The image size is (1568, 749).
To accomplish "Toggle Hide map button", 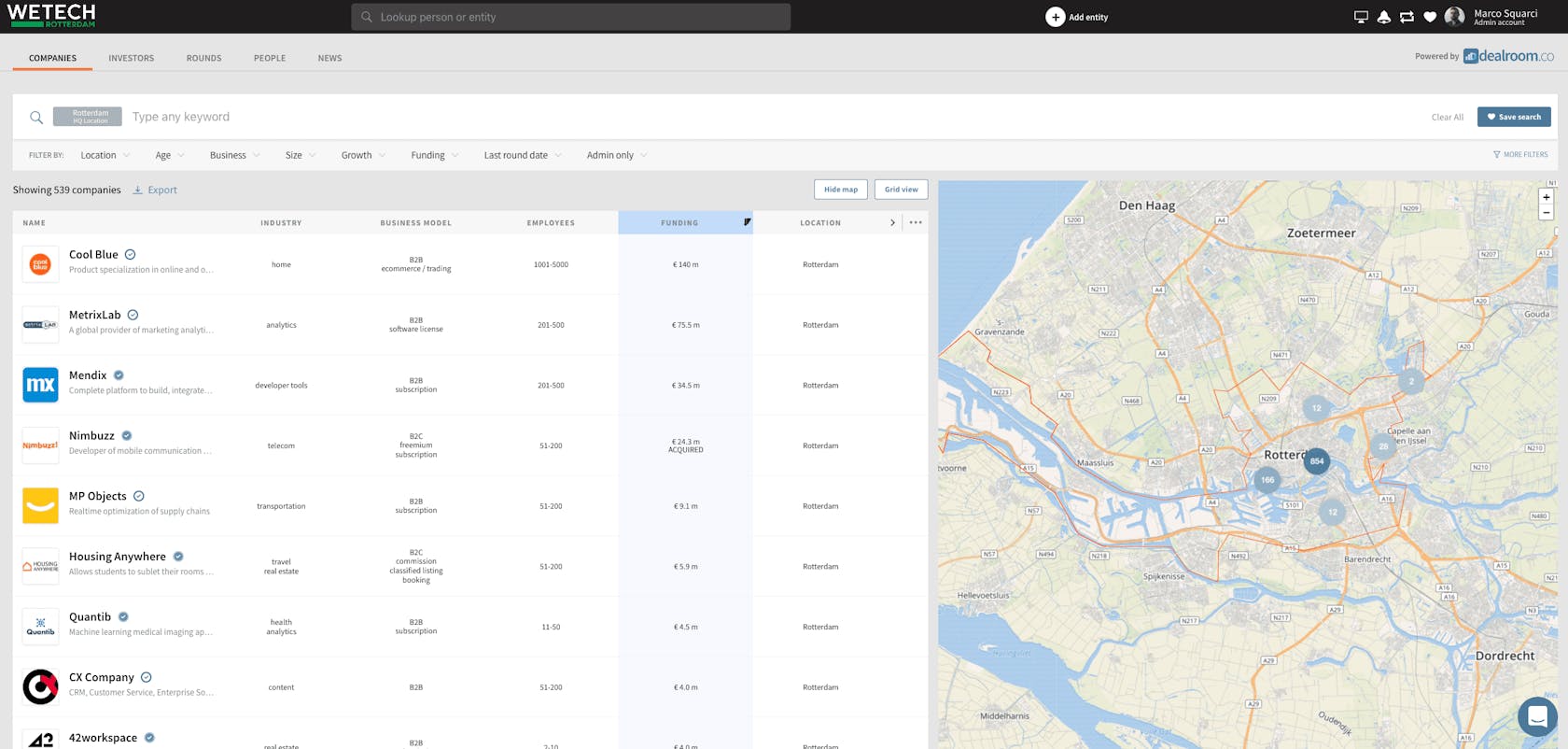I will (x=840, y=190).
